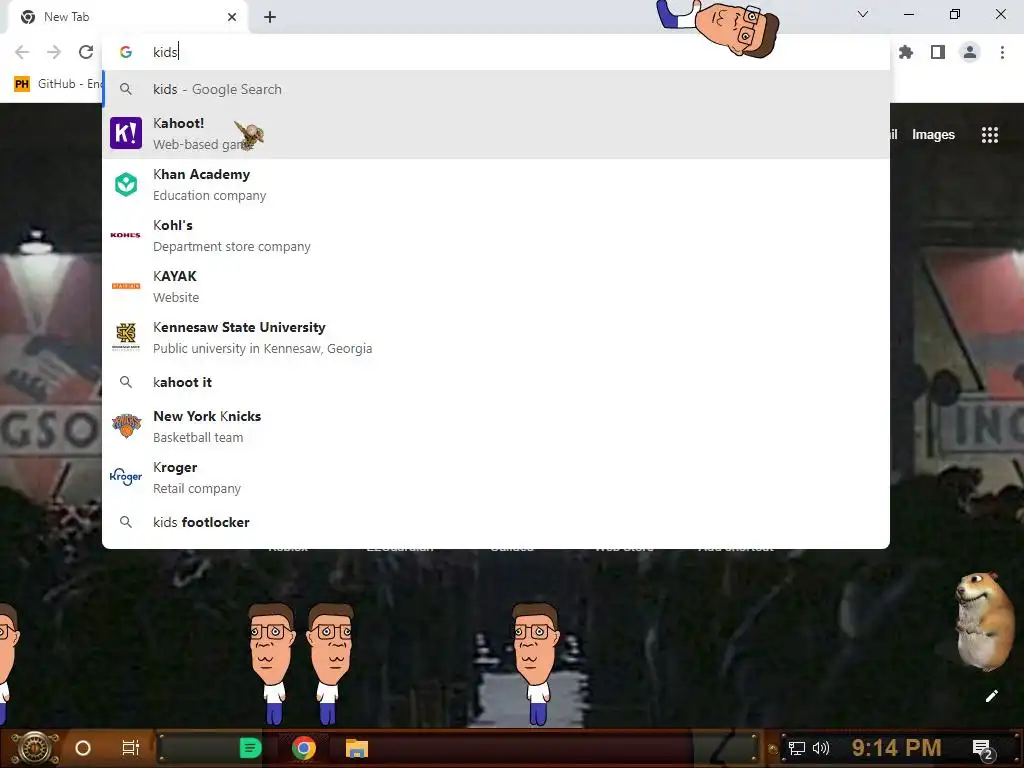Viewport: 1024px width, 768px height.
Task: Click the Kennesaw State University logo icon
Action: [126, 336]
